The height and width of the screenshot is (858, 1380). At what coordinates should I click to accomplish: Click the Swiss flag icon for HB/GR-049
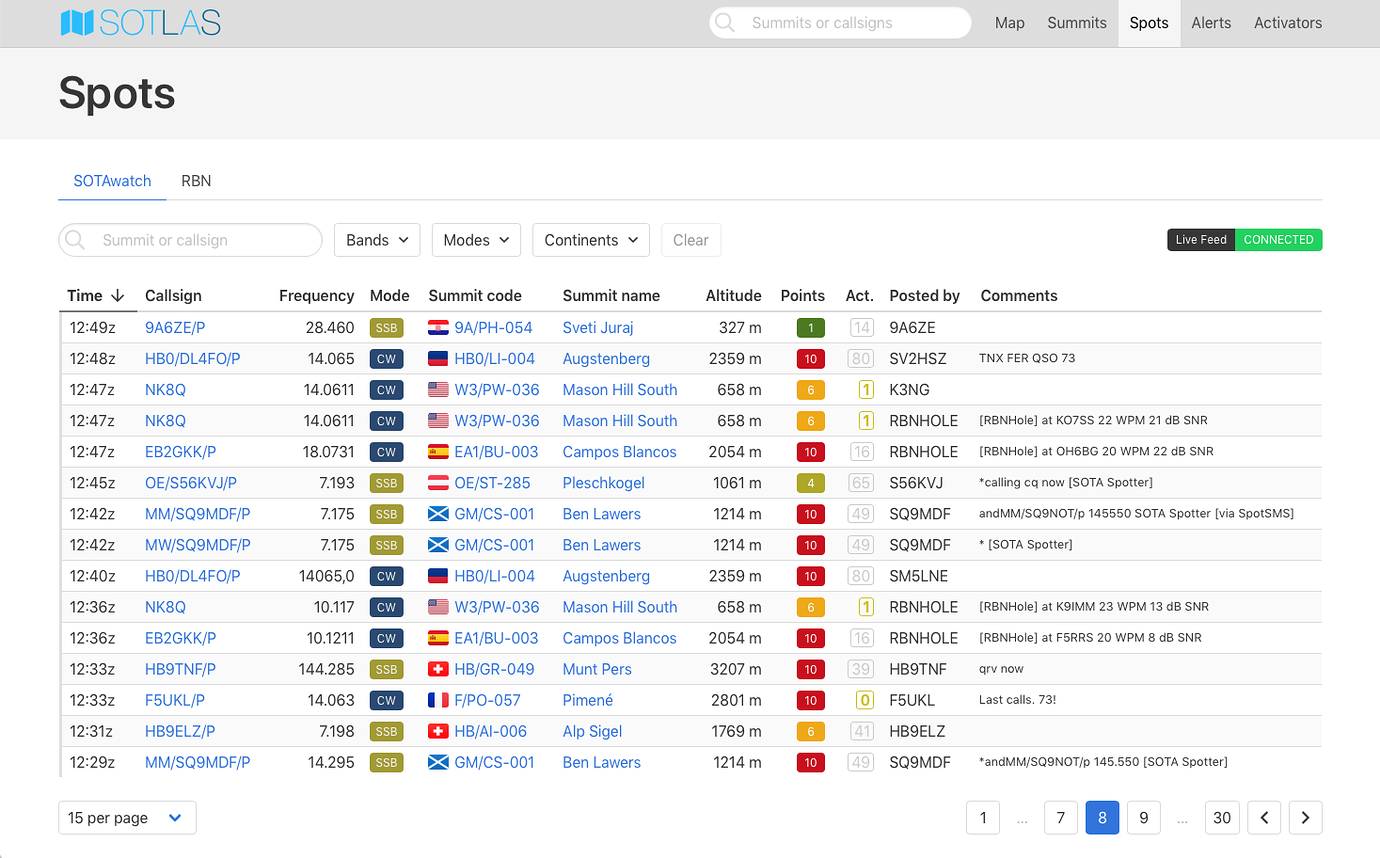pyautogui.click(x=438, y=669)
